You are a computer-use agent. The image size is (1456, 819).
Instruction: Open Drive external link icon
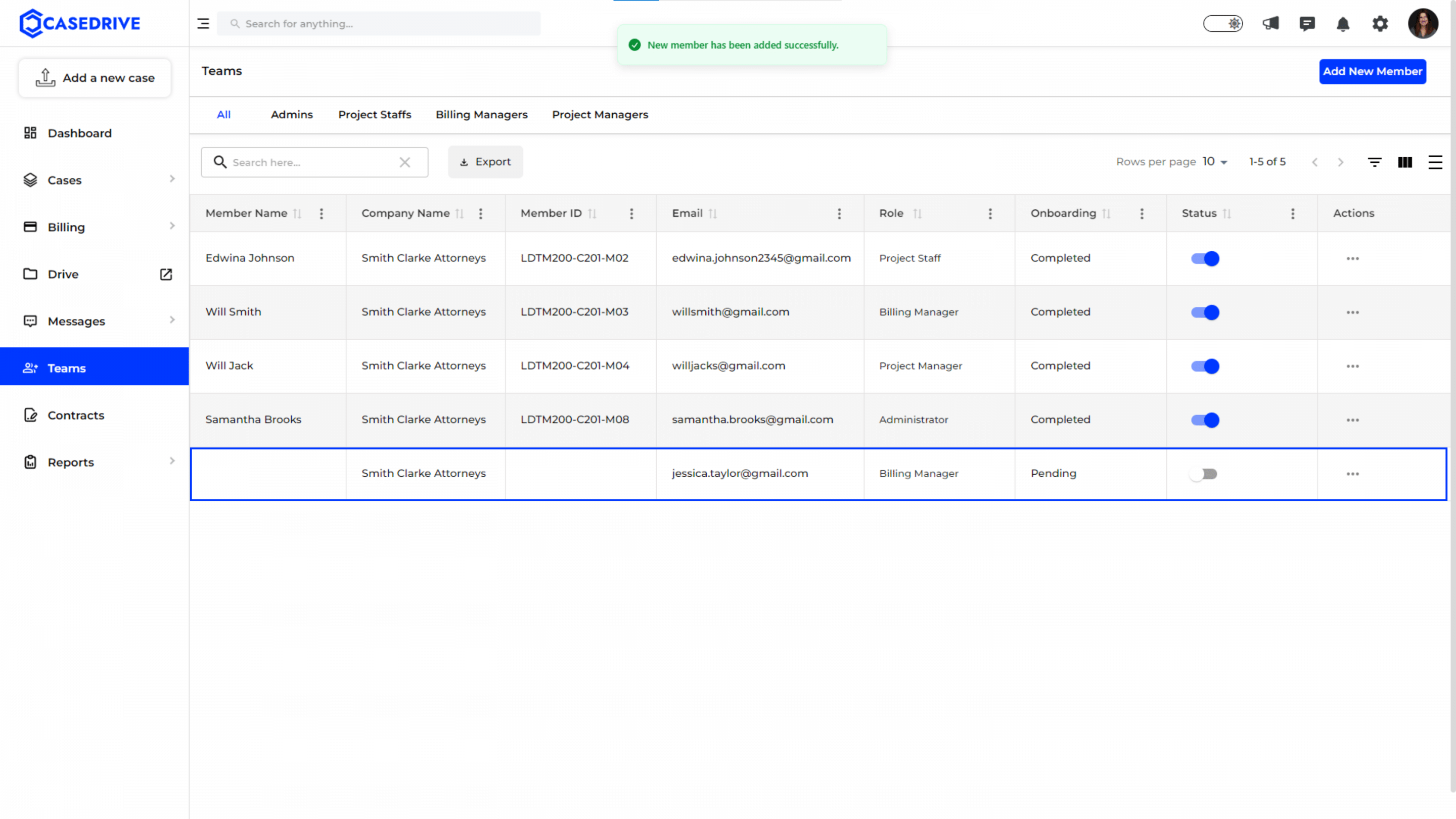166,274
